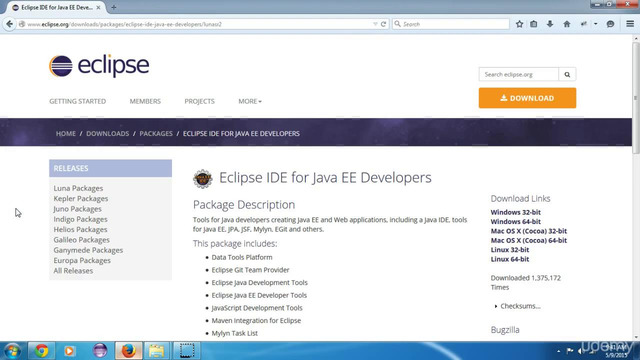Open All Releases link
This screenshot has width=640, height=360.
[x=73, y=271]
